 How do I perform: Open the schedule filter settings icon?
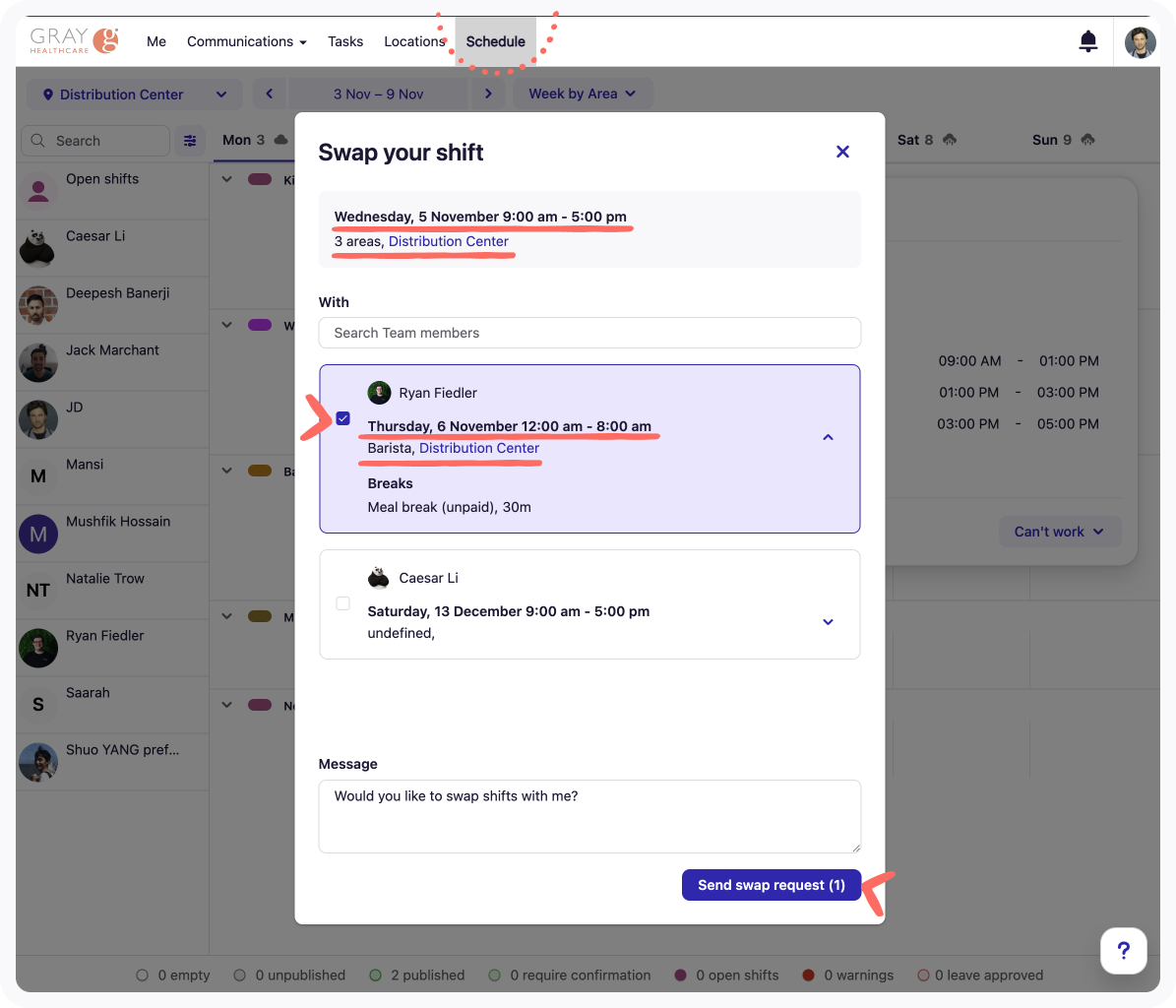[x=190, y=141]
